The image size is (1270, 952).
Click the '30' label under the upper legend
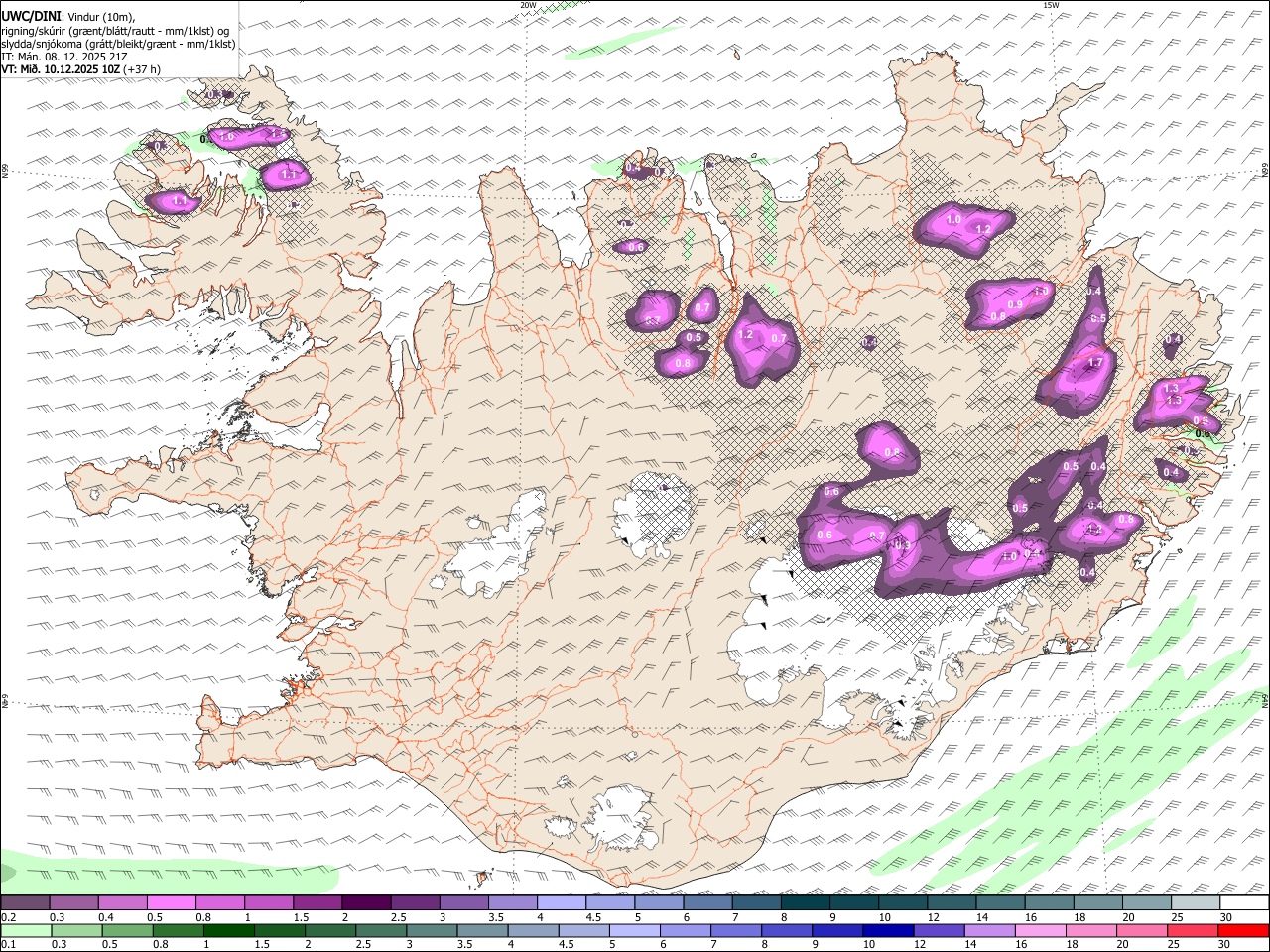click(x=1226, y=917)
